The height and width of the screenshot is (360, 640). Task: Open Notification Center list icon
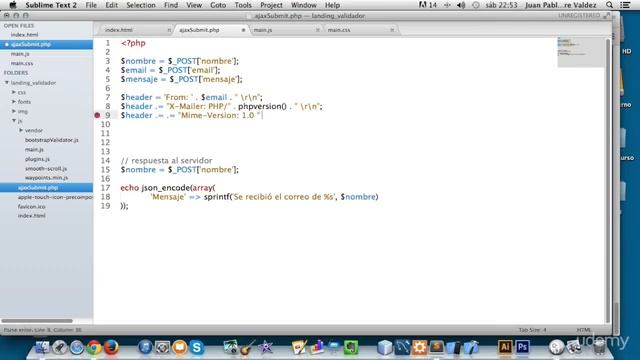pyautogui.click(x=625, y=5)
